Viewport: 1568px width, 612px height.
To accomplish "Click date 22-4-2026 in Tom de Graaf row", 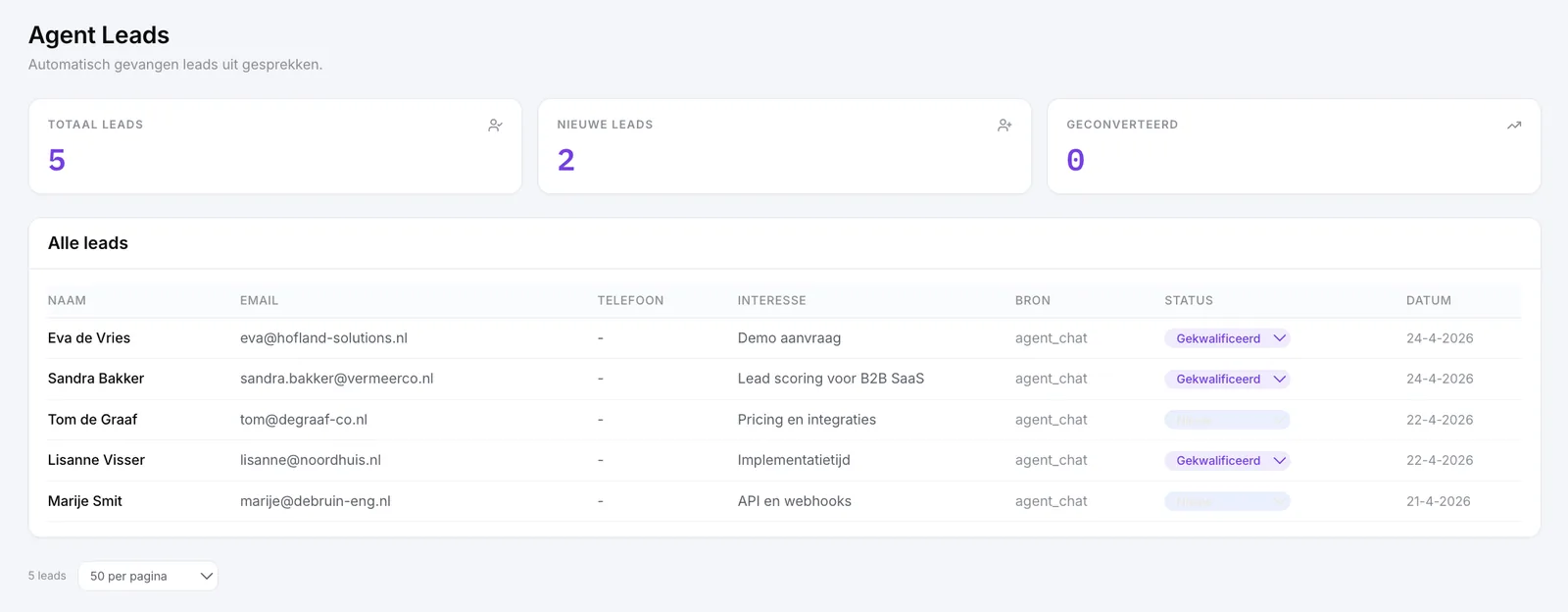I will point(1440,419).
